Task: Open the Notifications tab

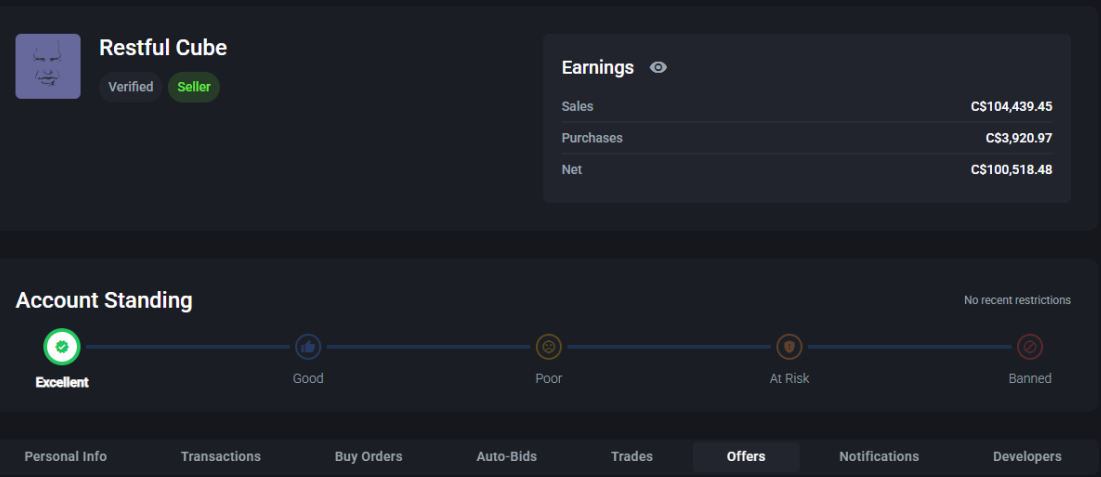Action: (x=879, y=457)
